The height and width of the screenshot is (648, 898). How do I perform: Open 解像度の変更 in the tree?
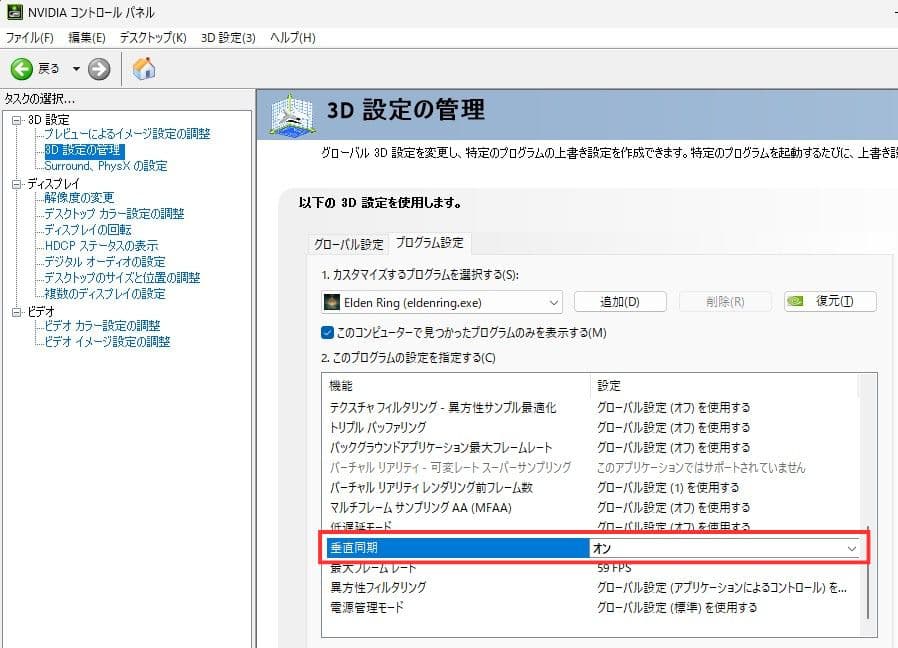point(79,198)
